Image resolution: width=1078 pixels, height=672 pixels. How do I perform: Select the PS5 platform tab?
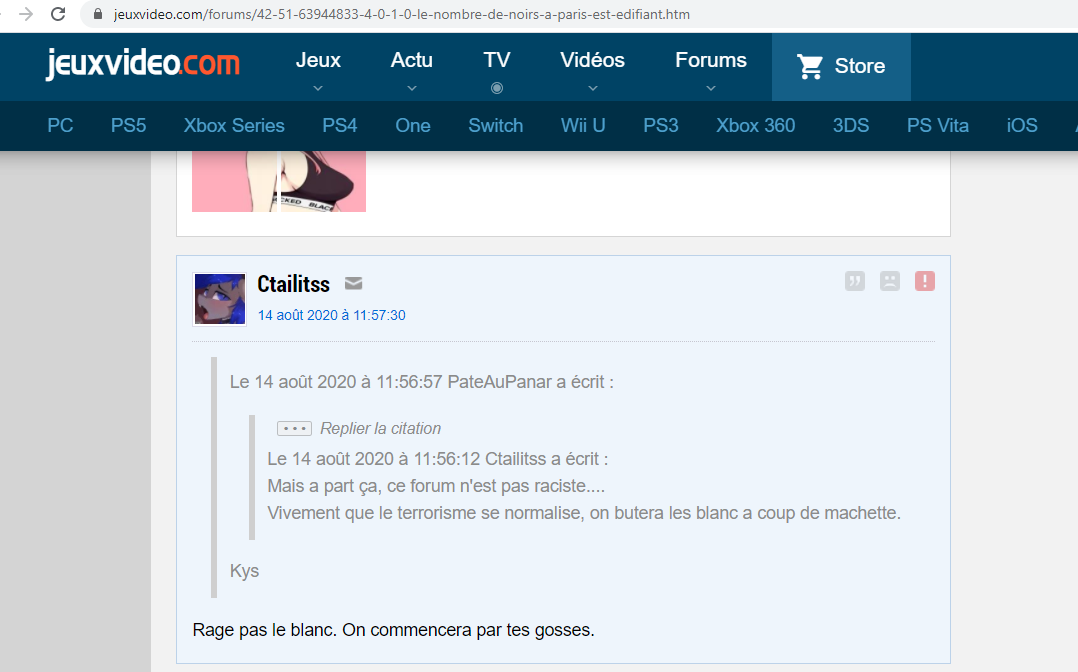[129, 125]
